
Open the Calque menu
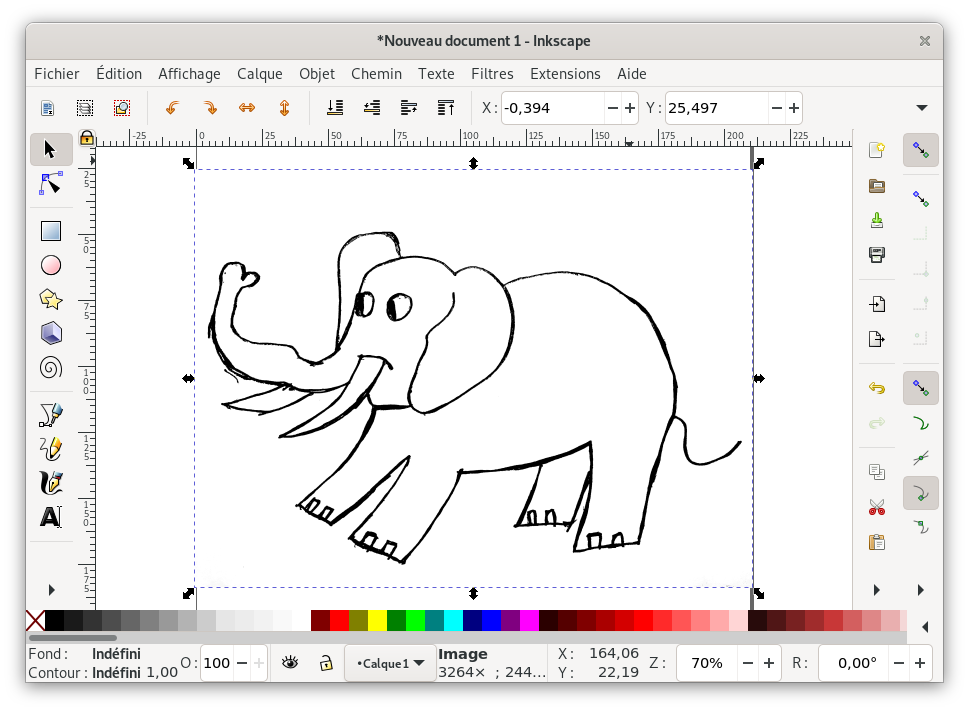coord(260,74)
